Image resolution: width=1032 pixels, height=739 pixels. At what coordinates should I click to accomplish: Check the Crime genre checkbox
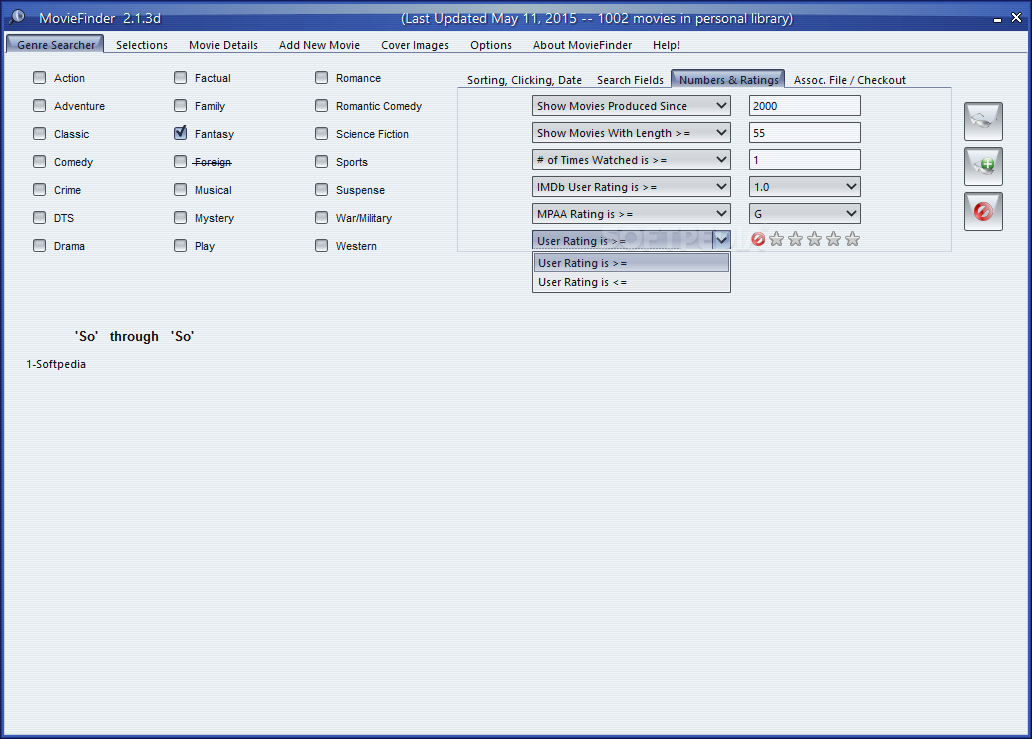pos(39,190)
